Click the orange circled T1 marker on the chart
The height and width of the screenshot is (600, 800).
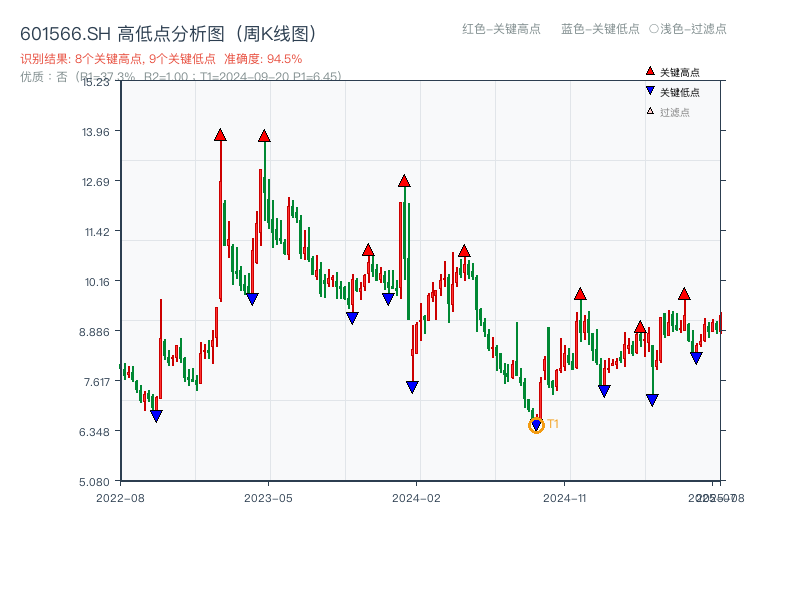[x=536, y=425]
